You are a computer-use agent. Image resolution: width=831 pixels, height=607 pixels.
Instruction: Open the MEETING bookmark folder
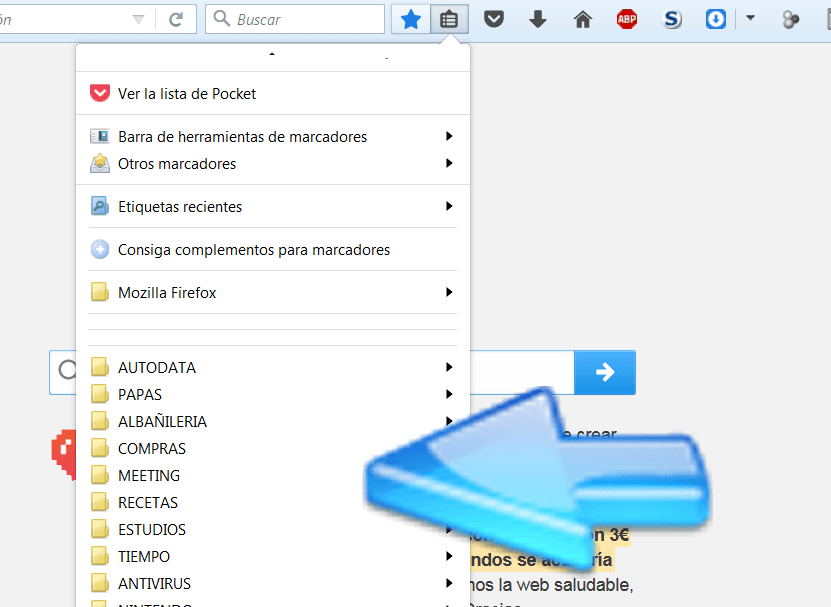[273, 475]
